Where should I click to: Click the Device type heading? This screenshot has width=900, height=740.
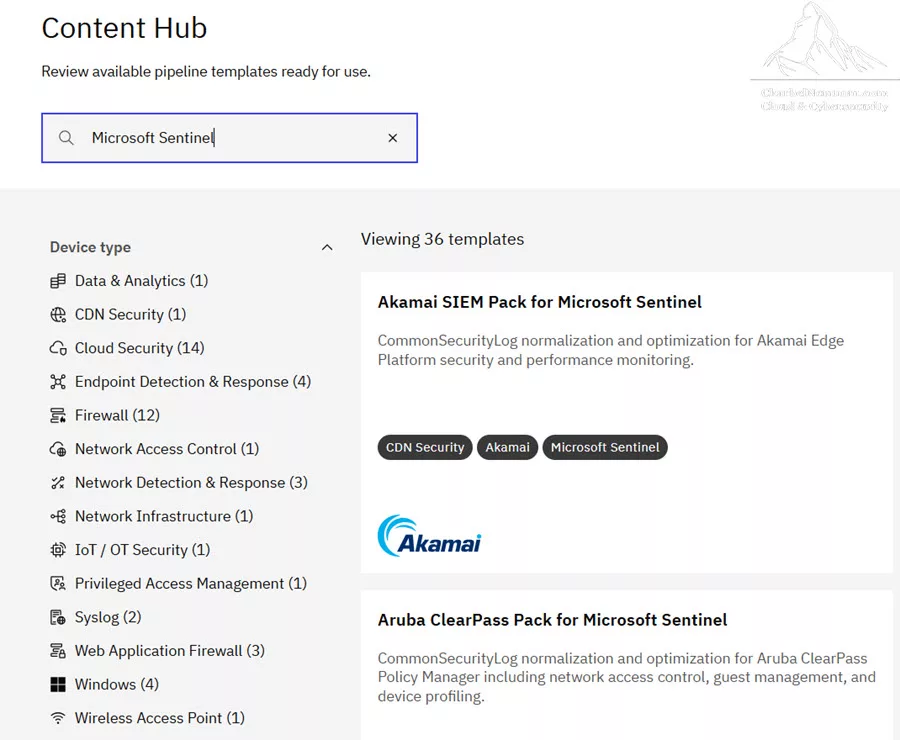[90, 247]
